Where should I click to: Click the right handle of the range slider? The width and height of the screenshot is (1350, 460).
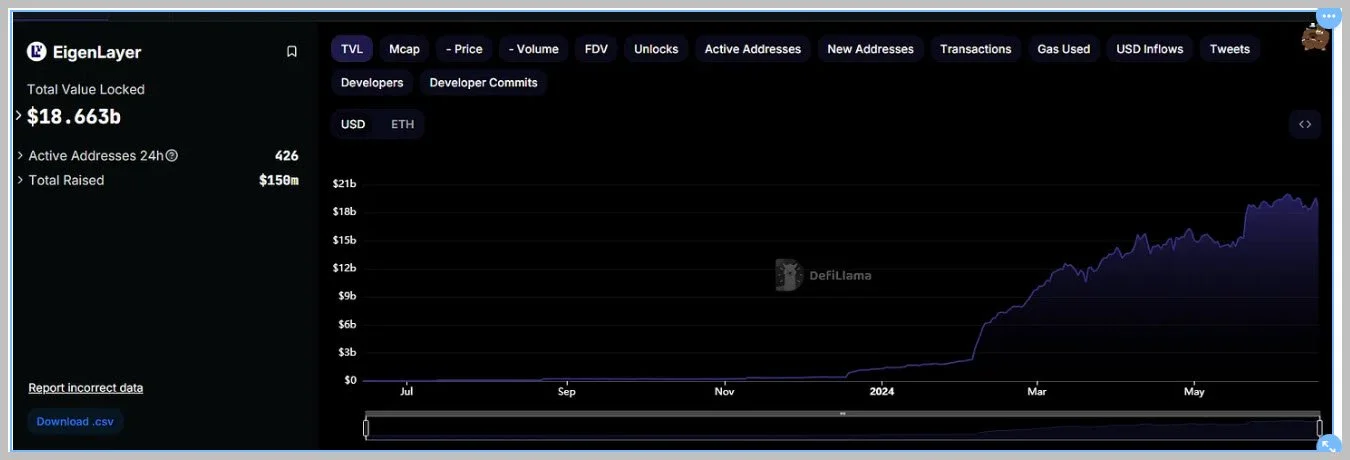(1320, 428)
